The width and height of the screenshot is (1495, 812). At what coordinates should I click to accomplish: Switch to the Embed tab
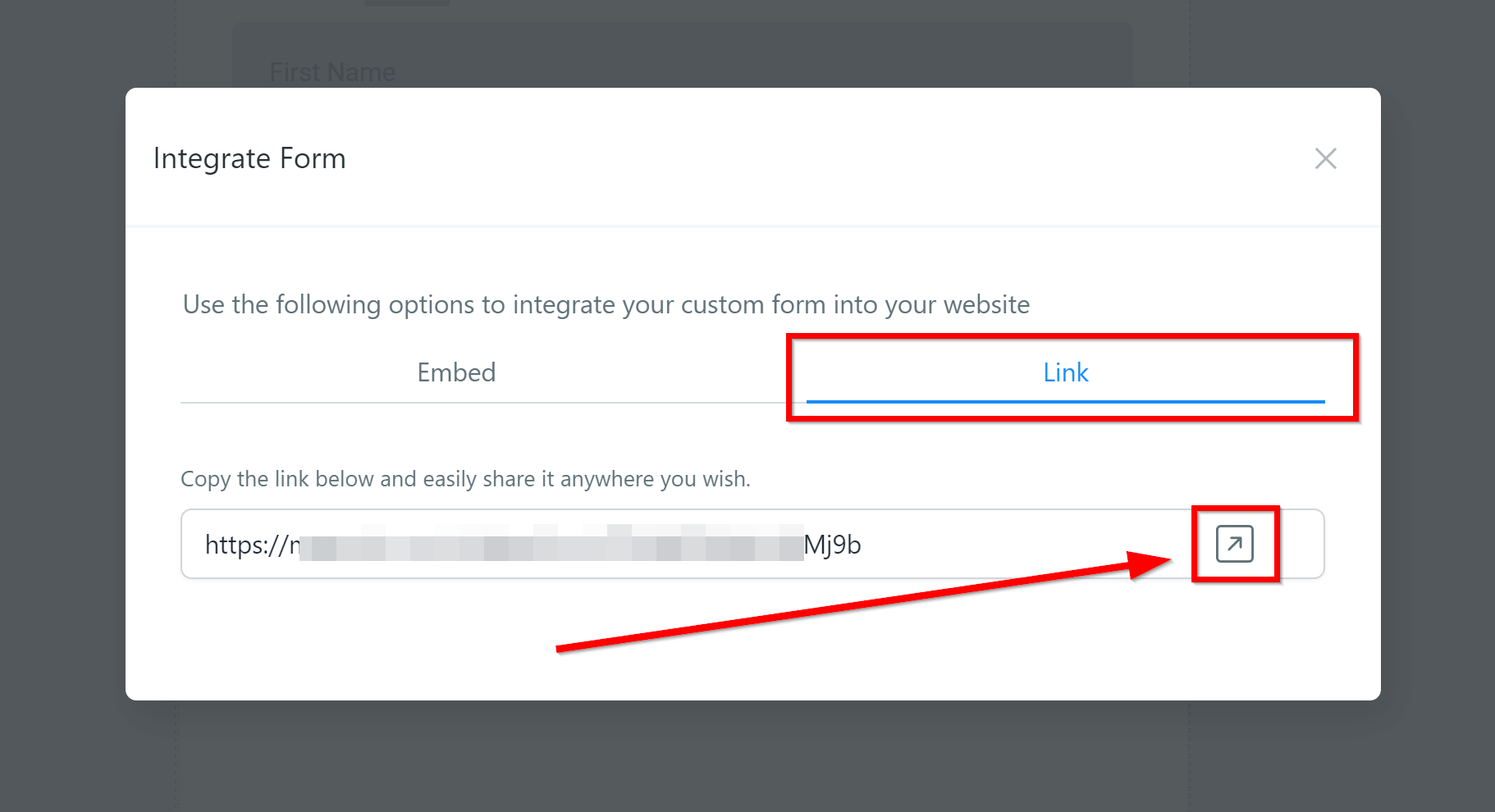click(456, 372)
